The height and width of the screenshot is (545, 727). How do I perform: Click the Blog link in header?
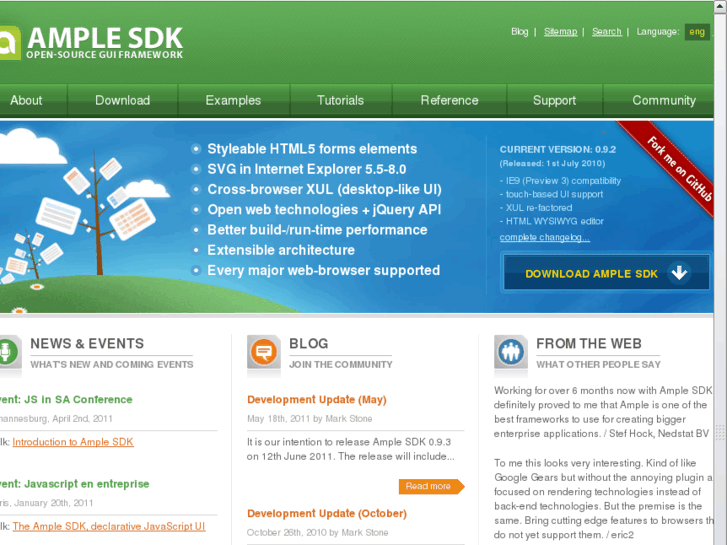[x=520, y=32]
